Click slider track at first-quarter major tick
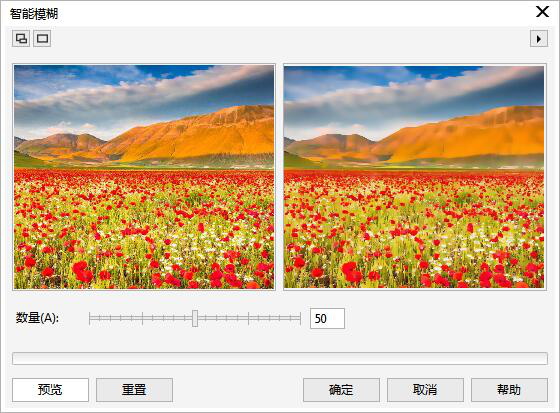This screenshot has width=560, height=413. click(142, 318)
